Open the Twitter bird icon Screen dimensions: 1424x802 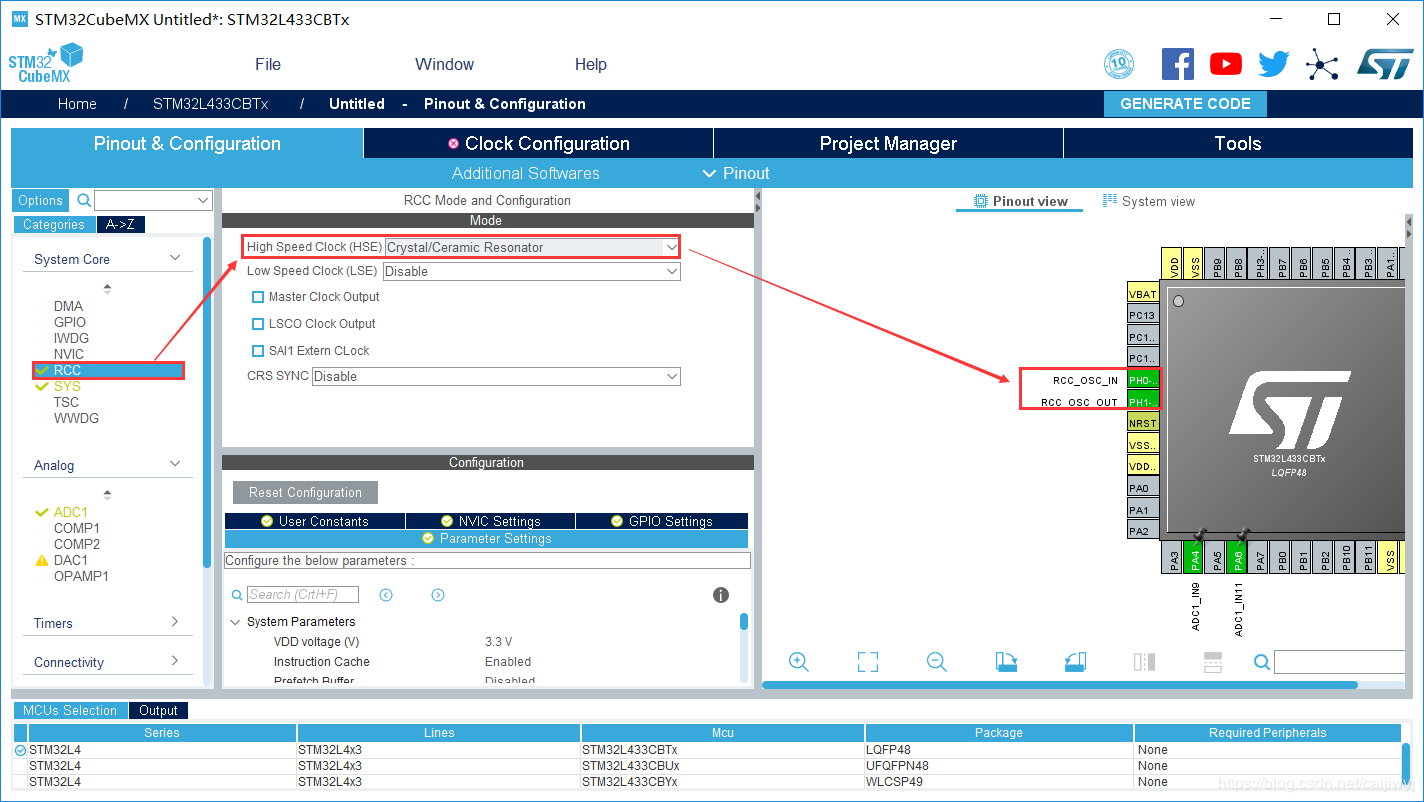tap(1274, 64)
